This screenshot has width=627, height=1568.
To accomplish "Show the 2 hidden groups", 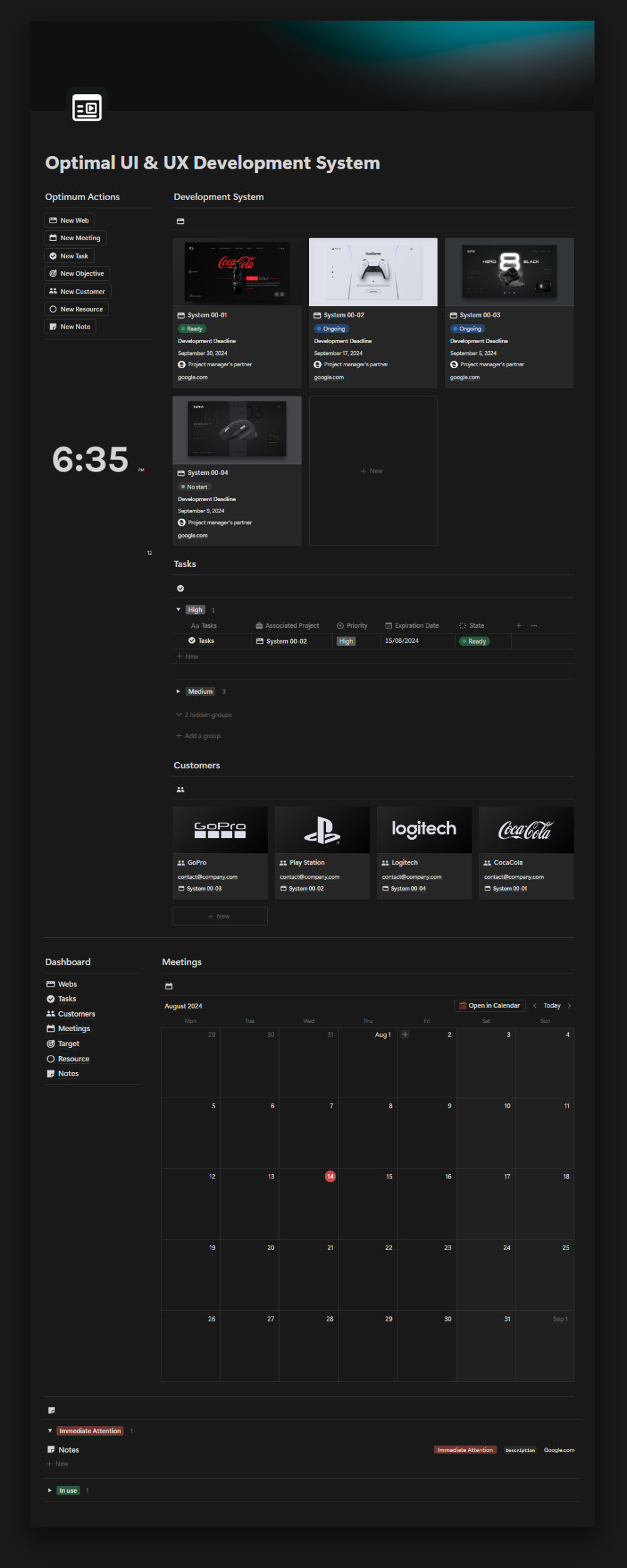I will point(204,715).
